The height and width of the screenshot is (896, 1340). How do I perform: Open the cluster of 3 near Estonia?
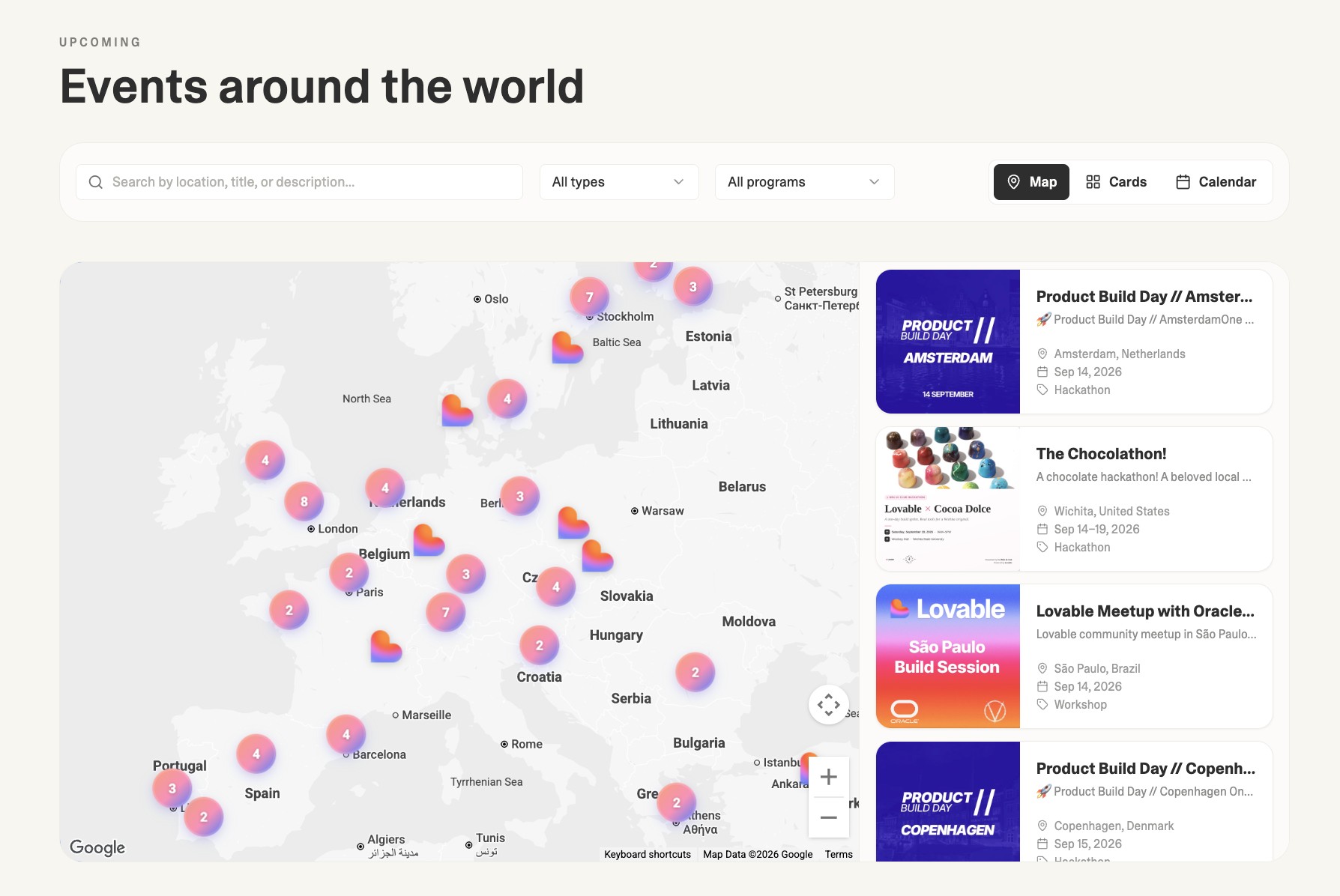(693, 286)
